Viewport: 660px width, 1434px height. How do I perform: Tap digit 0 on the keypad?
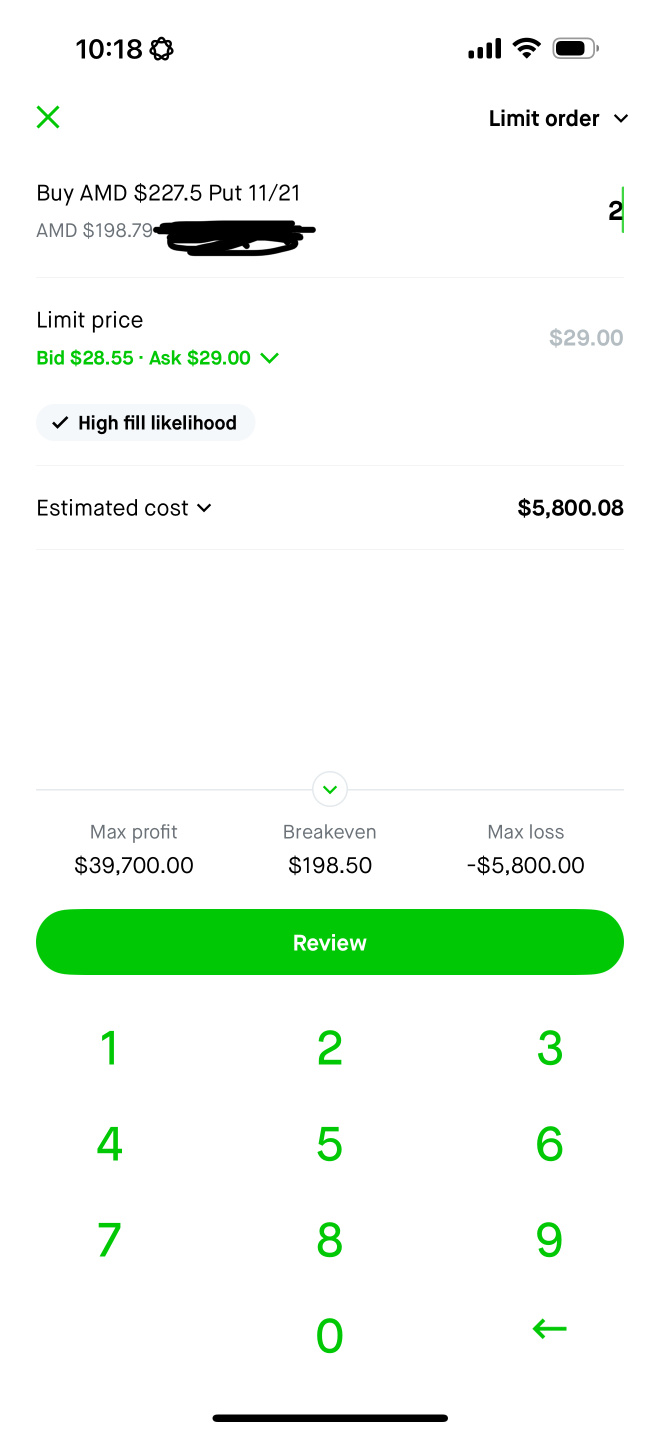[x=330, y=1336]
